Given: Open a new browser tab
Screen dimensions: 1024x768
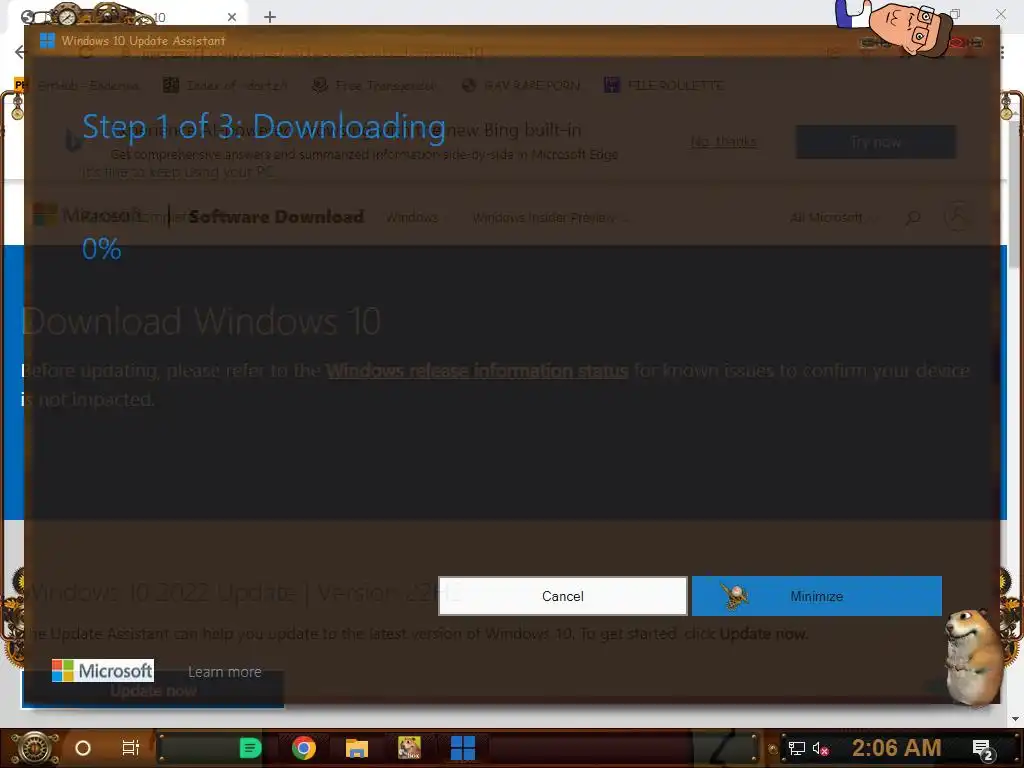Looking at the screenshot, I should click(x=270, y=17).
